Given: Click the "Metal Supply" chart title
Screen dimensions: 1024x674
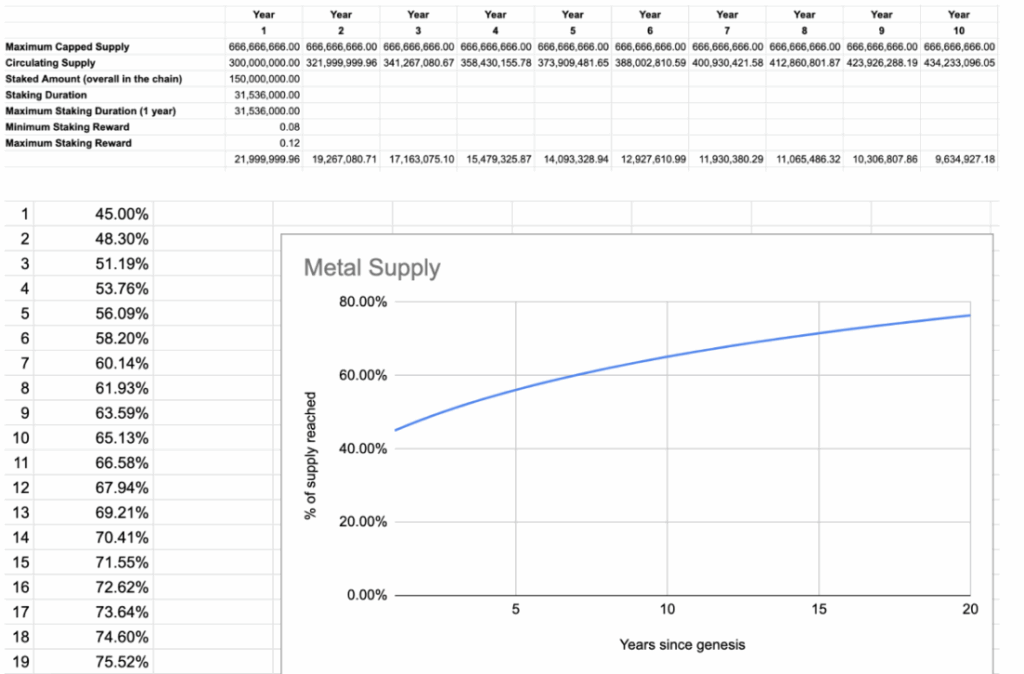Looking at the screenshot, I should (x=371, y=268).
